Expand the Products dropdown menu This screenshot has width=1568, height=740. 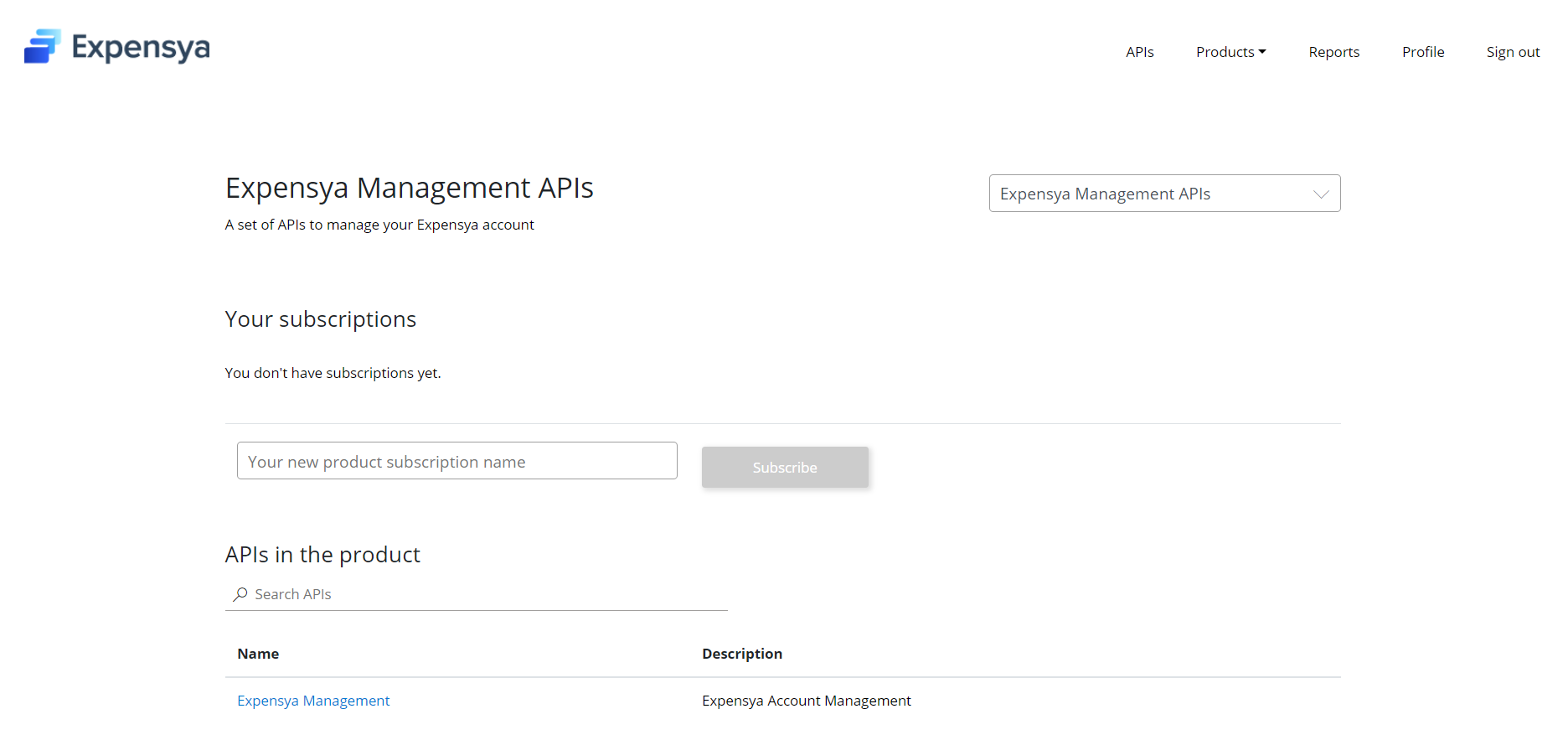(1230, 52)
